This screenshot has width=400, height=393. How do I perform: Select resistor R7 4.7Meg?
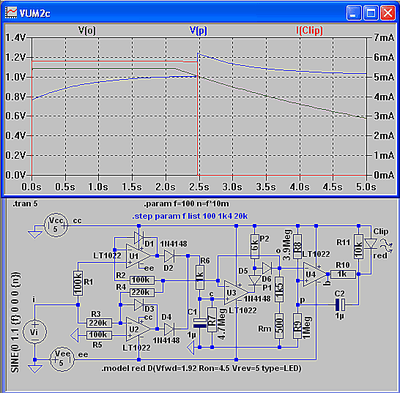point(212,320)
